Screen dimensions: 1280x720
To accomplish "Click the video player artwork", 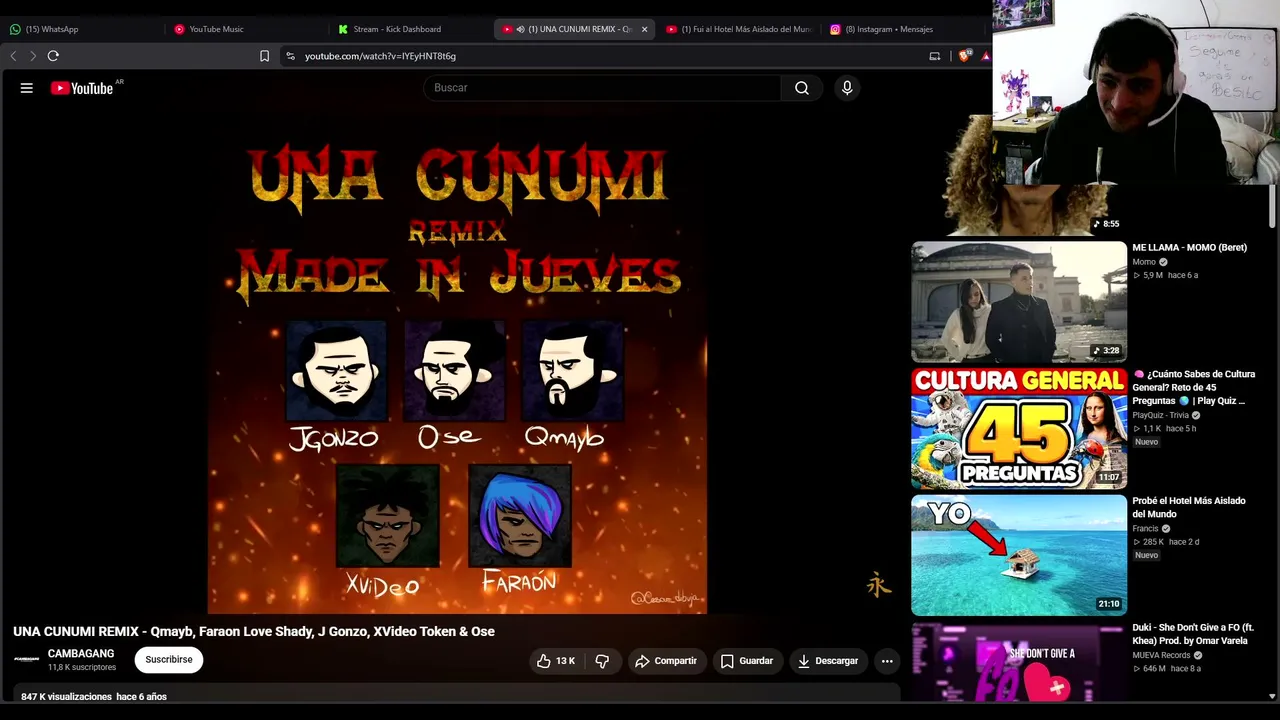I will click(x=457, y=364).
